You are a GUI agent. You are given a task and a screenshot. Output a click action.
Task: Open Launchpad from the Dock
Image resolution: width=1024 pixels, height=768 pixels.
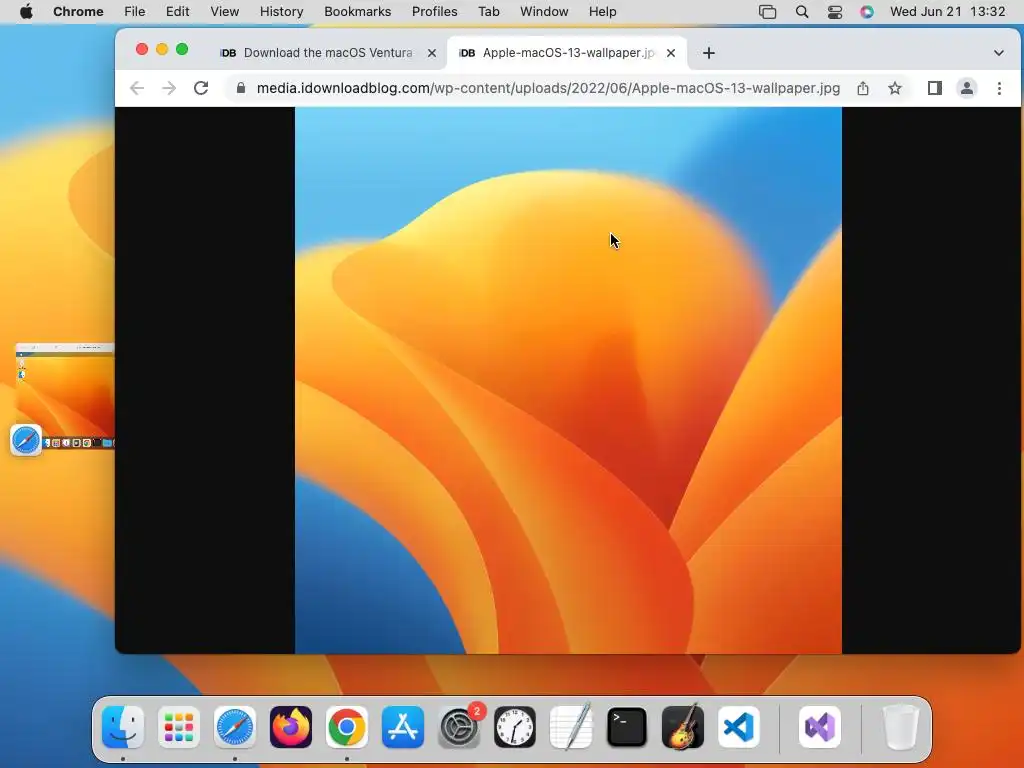click(179, 727)
